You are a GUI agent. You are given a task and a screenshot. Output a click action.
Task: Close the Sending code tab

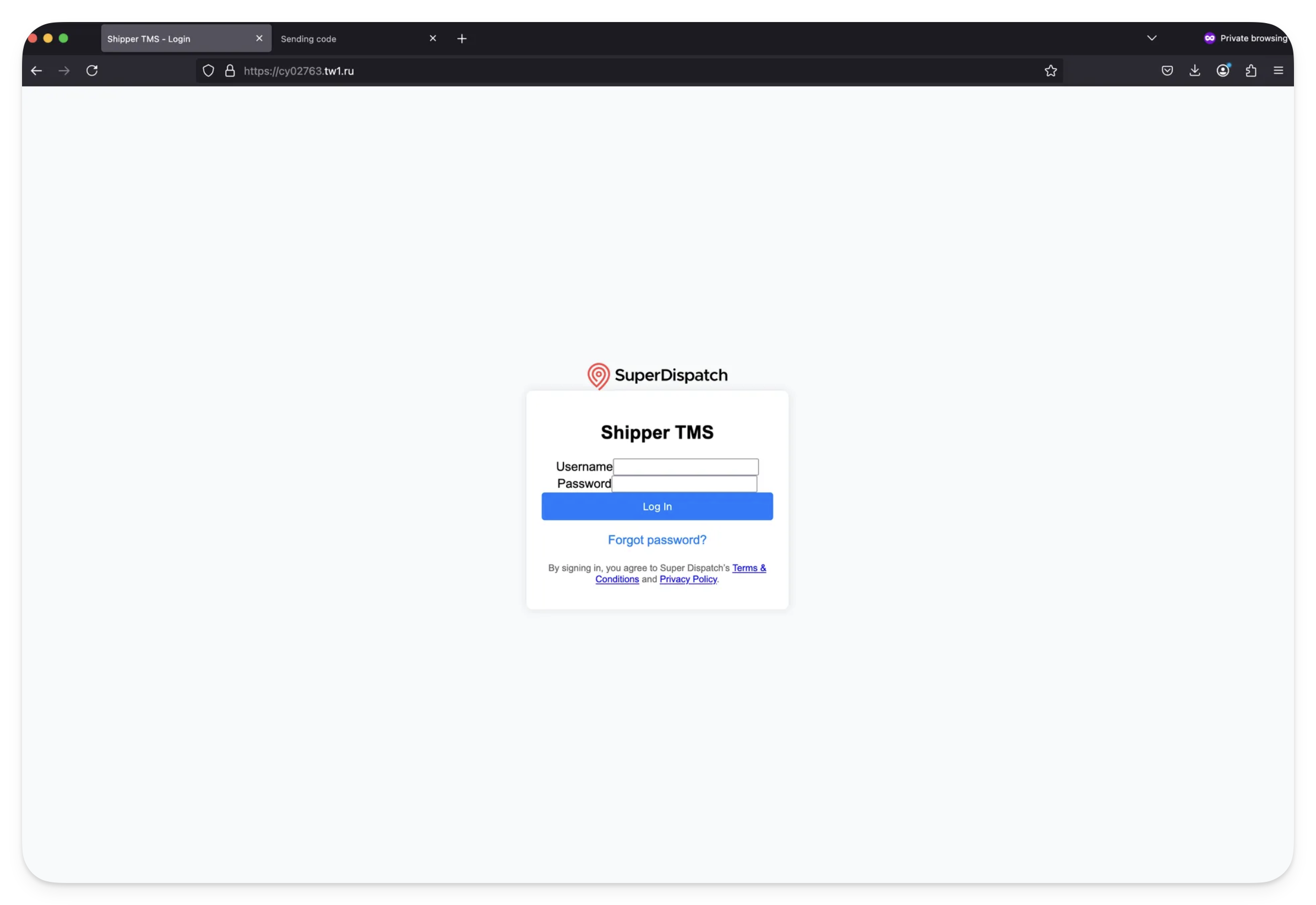(433, 39)
